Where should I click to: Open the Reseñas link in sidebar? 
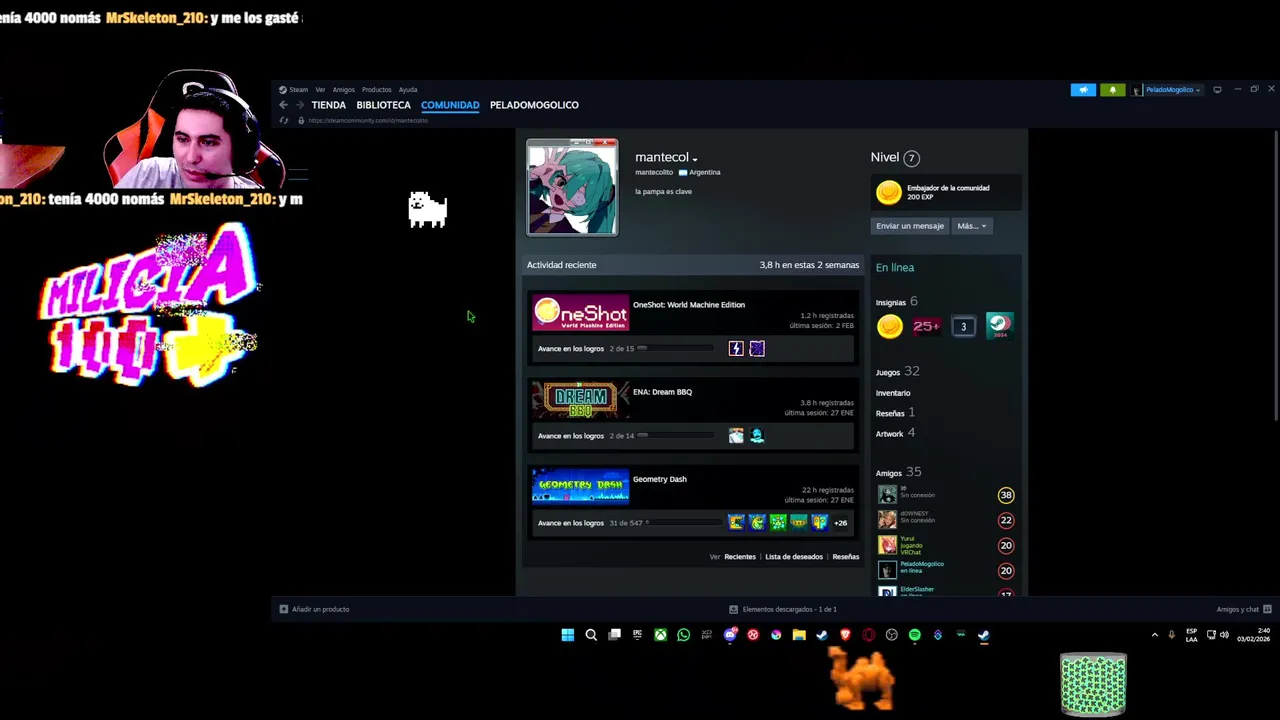click(x=890, y=413)
